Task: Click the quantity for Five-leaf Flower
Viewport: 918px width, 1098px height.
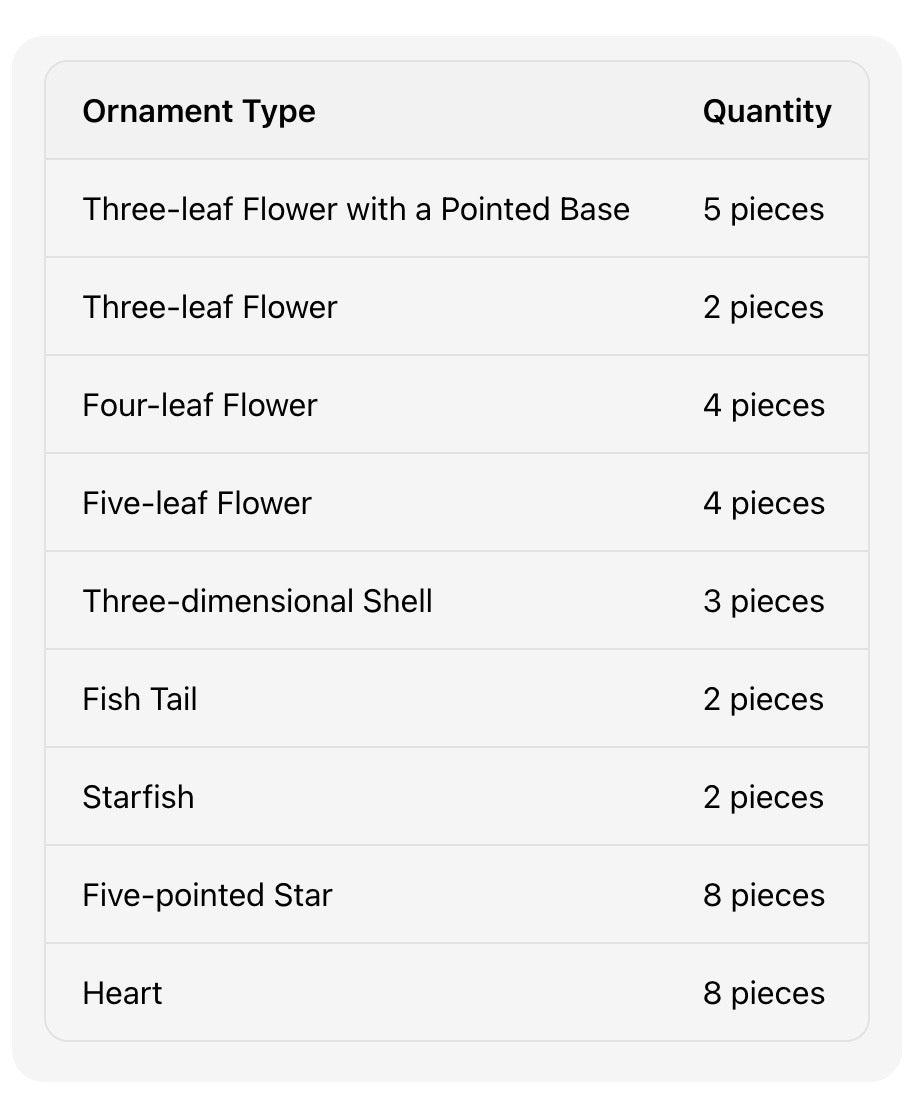Action: pos(763,503)
